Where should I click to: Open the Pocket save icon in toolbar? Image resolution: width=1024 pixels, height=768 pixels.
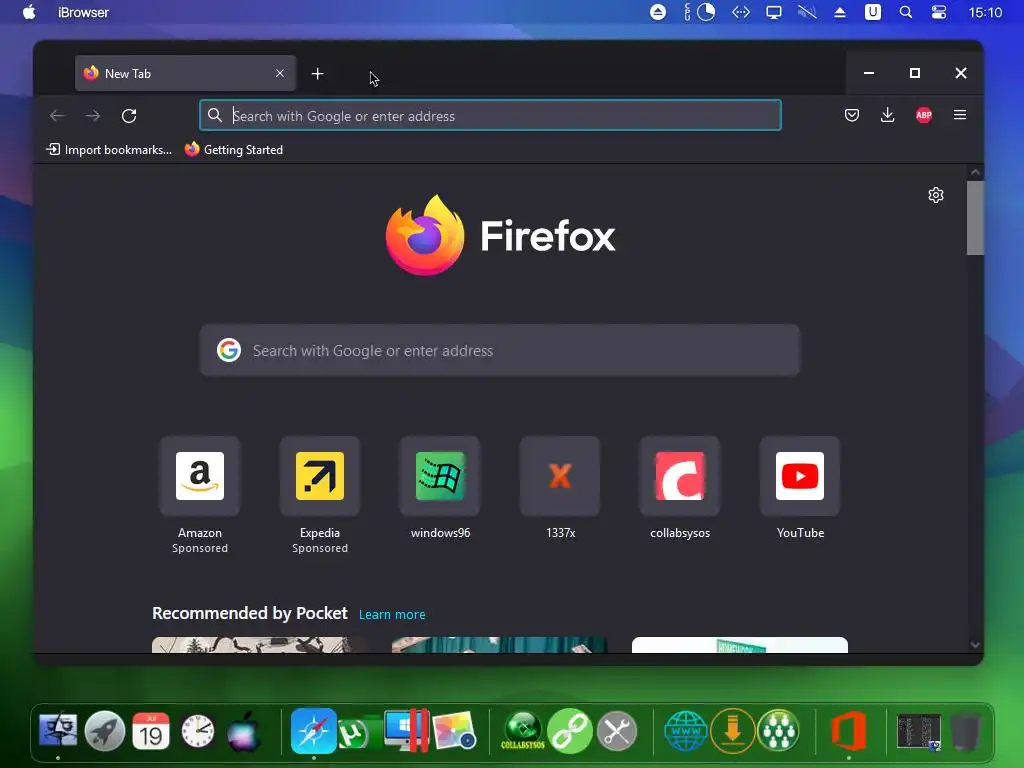(852, 116)
